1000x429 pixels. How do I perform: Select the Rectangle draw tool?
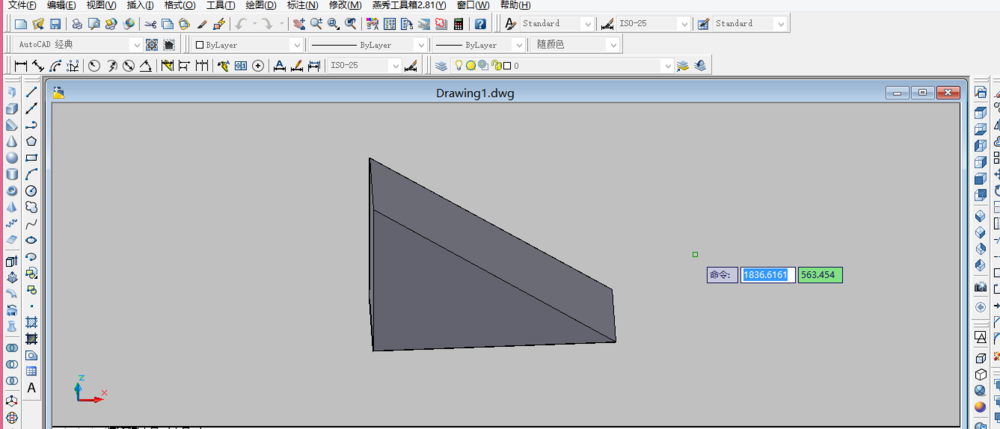[x=31, y=158]
